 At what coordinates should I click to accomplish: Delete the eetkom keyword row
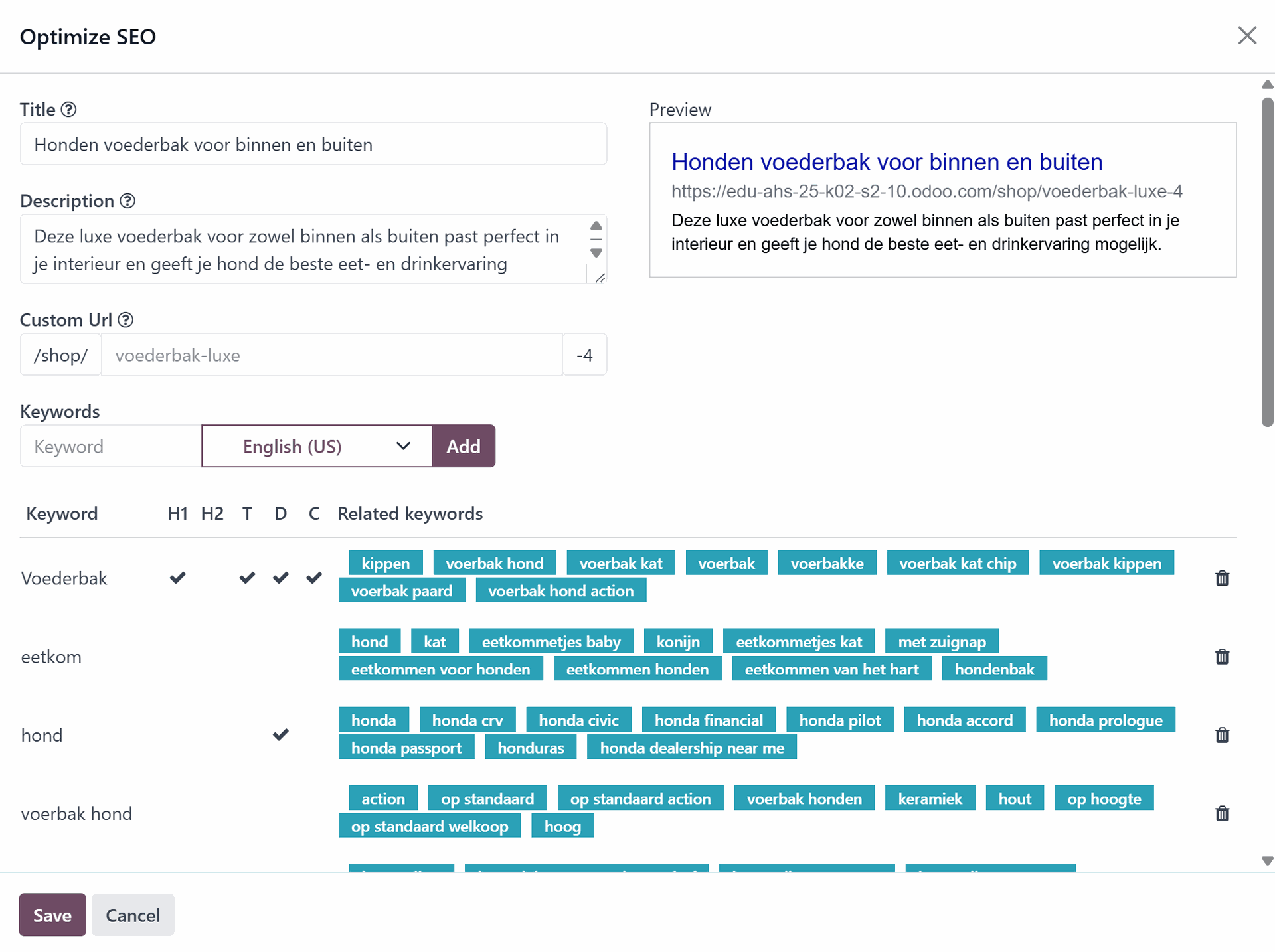click(x=1222, y=656)
